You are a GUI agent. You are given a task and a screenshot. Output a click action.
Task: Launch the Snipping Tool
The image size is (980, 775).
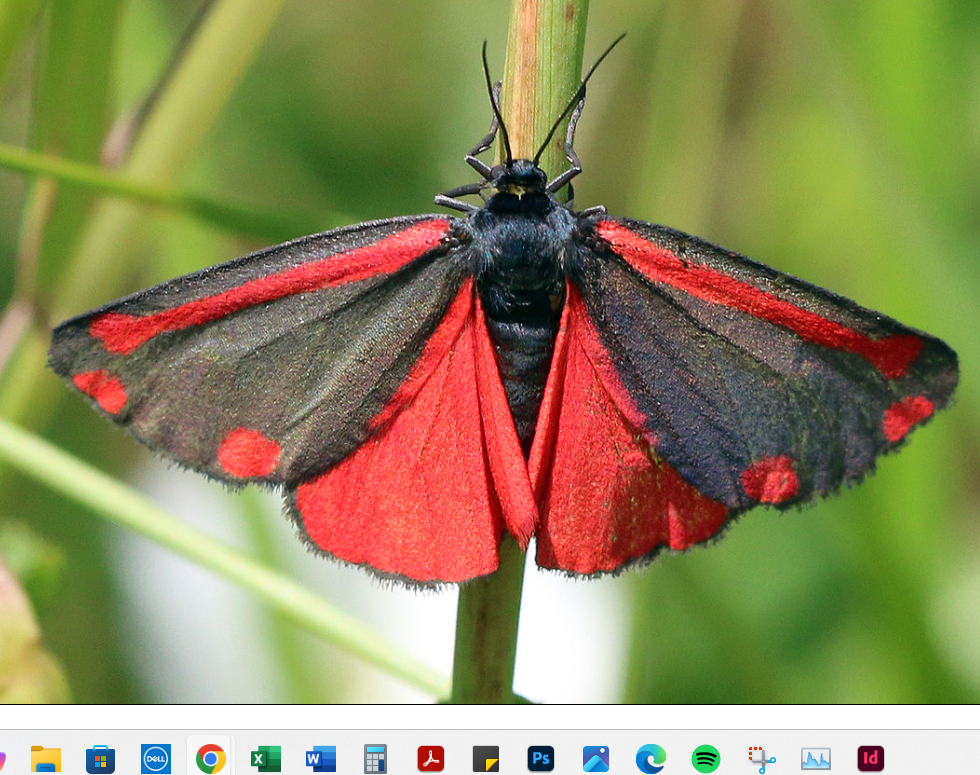[761, 759]
